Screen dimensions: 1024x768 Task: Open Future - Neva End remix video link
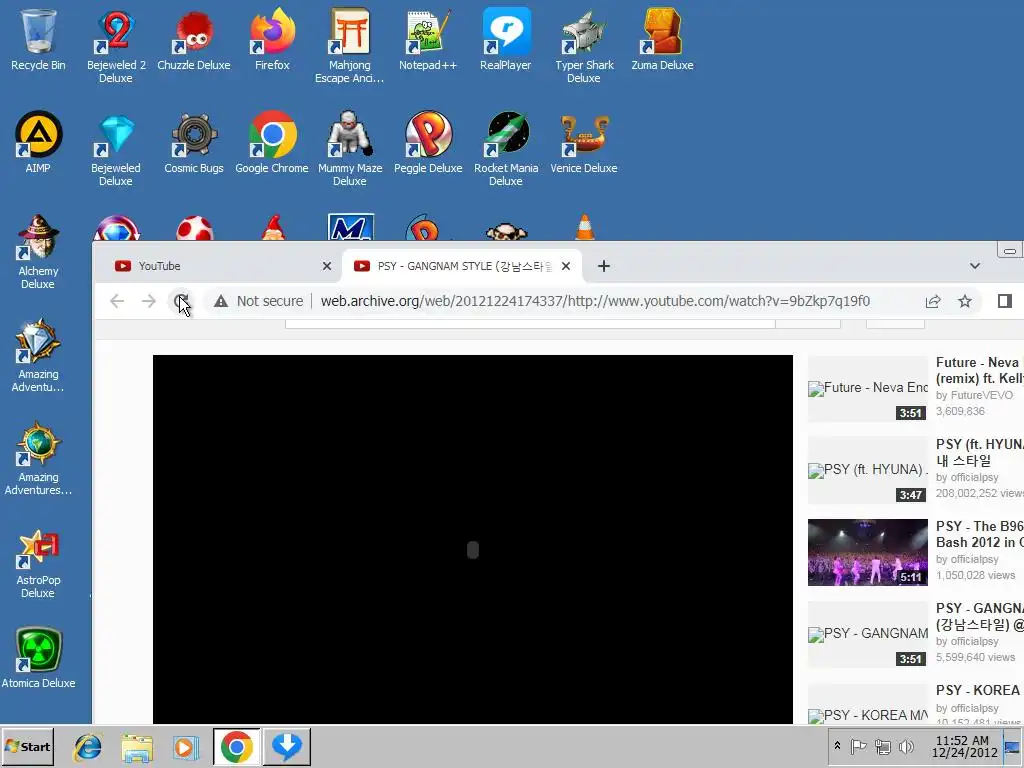[980, 370]
